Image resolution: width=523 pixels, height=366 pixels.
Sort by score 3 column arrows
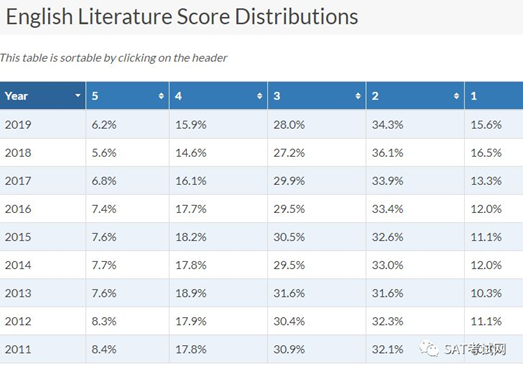click(x=358, y=96)
